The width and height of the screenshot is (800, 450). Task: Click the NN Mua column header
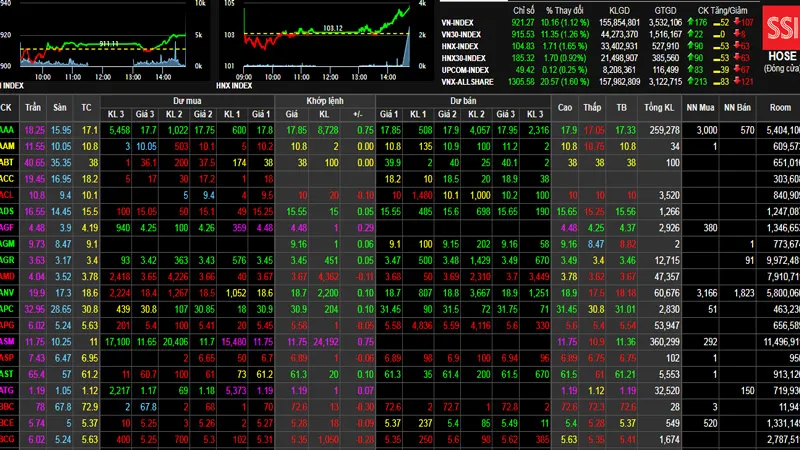click(700, 107)
